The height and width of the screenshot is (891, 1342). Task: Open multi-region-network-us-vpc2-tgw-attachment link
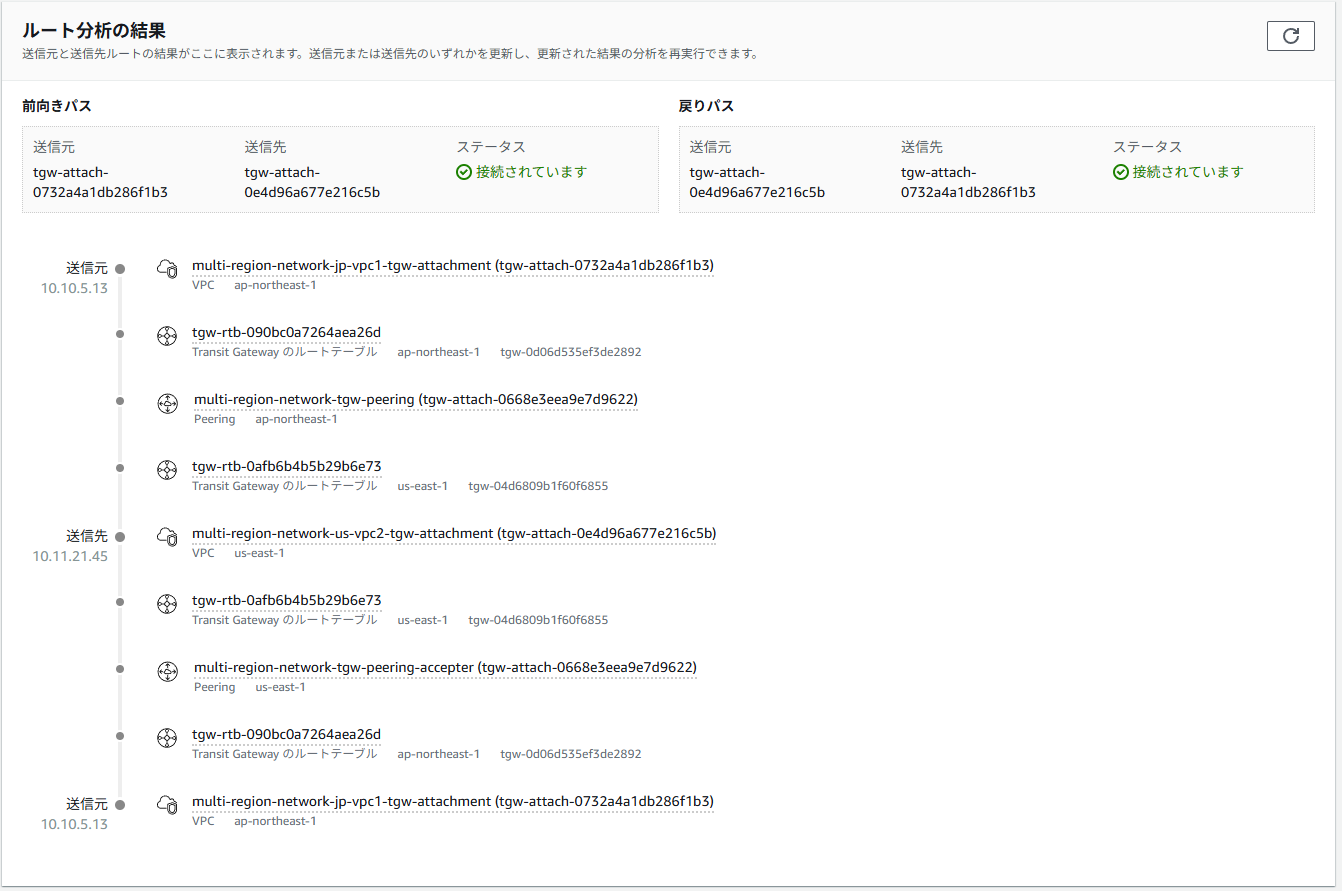click(x=454, y=534)
